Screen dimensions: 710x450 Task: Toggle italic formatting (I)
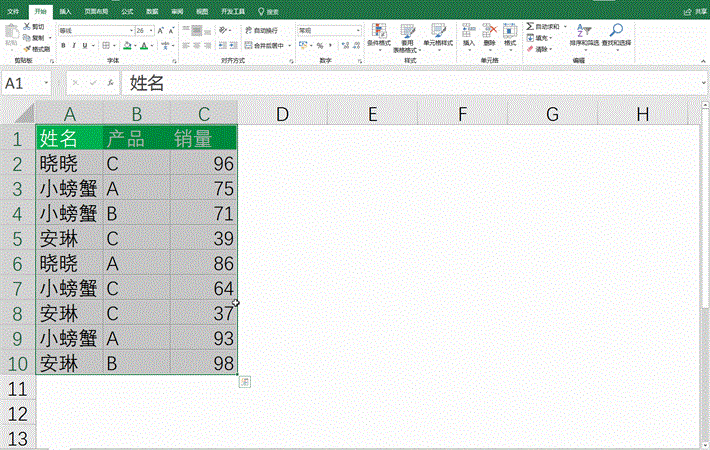tap(75, 45)
